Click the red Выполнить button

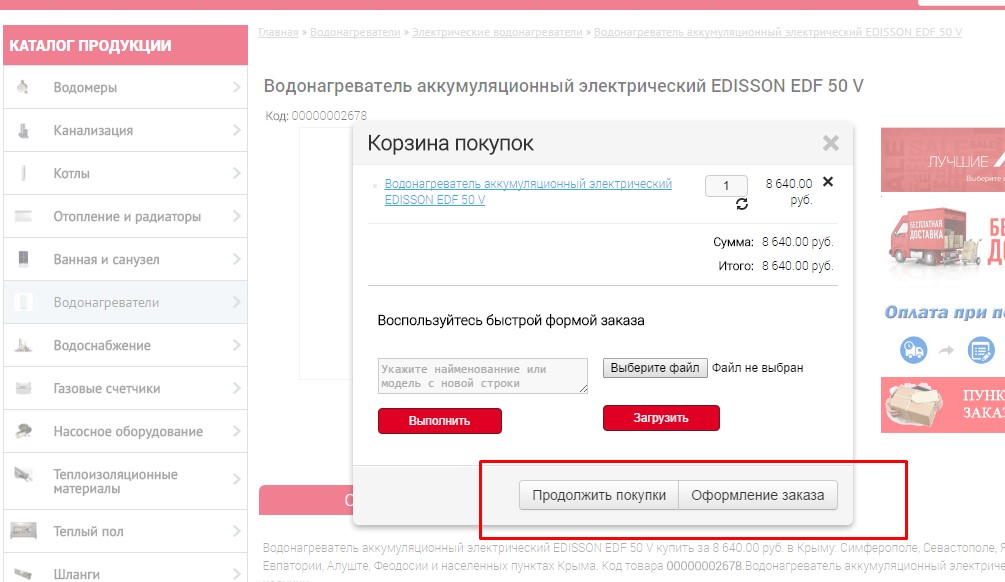(x=439, y=421)
